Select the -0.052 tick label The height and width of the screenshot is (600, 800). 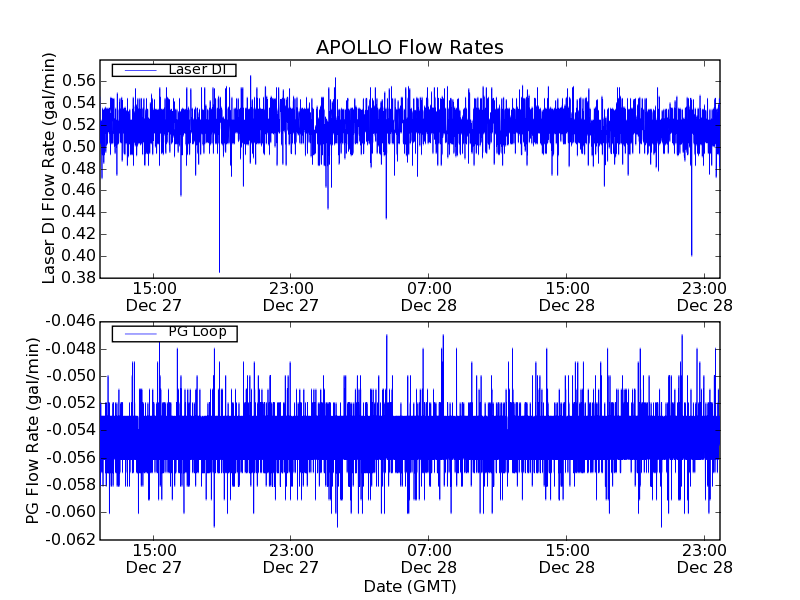(x=70, y=403)
